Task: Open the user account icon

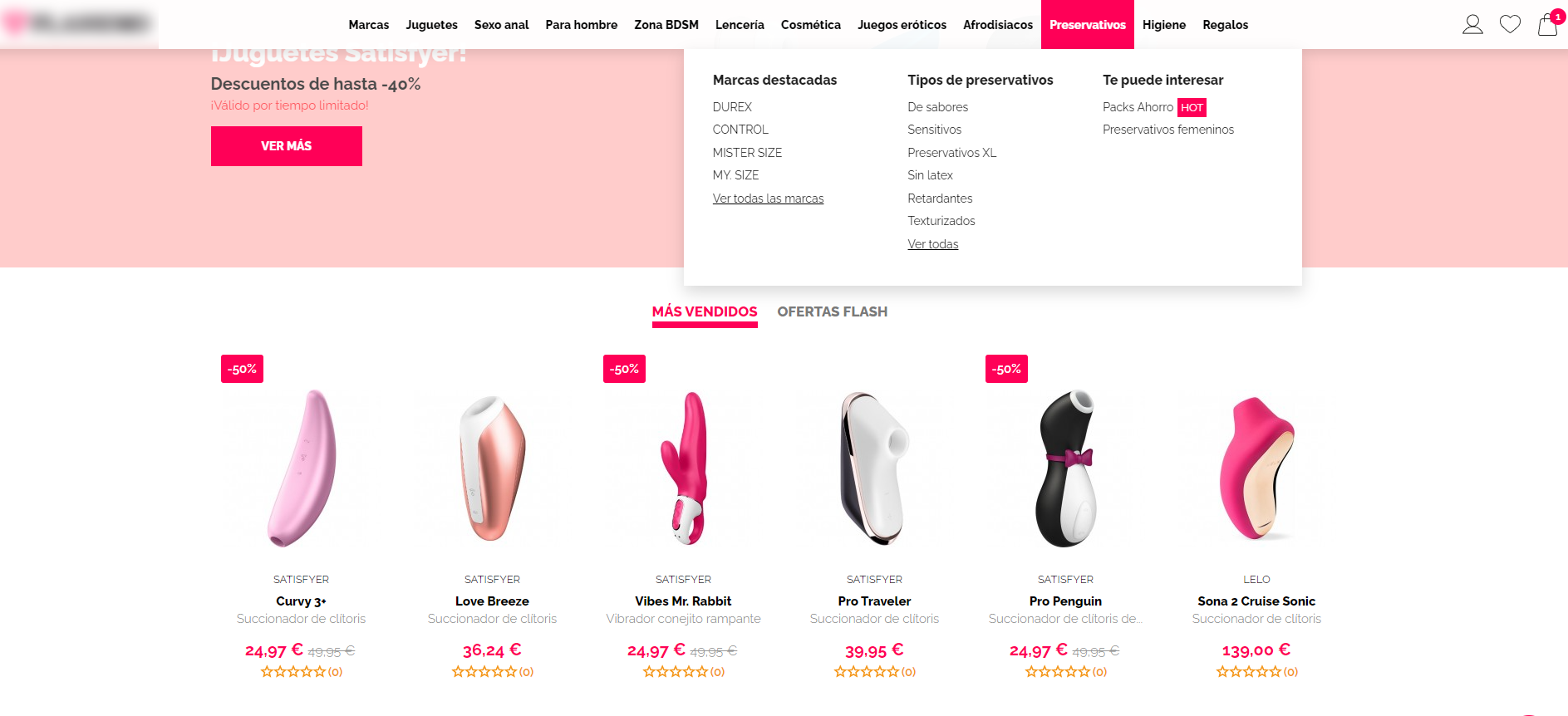Action: click(1472, 25)
